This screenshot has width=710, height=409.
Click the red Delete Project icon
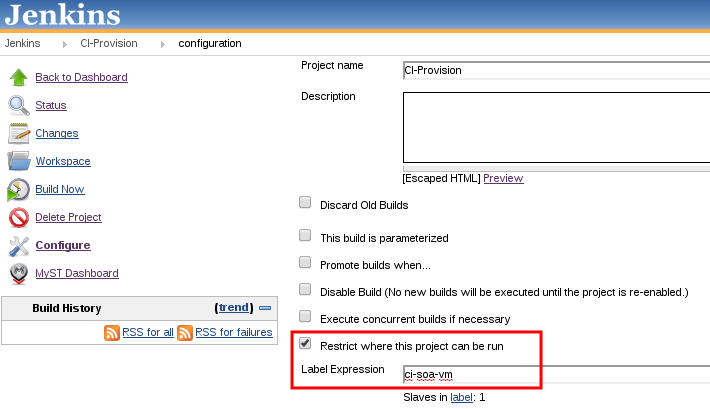(x=19, y=218)
